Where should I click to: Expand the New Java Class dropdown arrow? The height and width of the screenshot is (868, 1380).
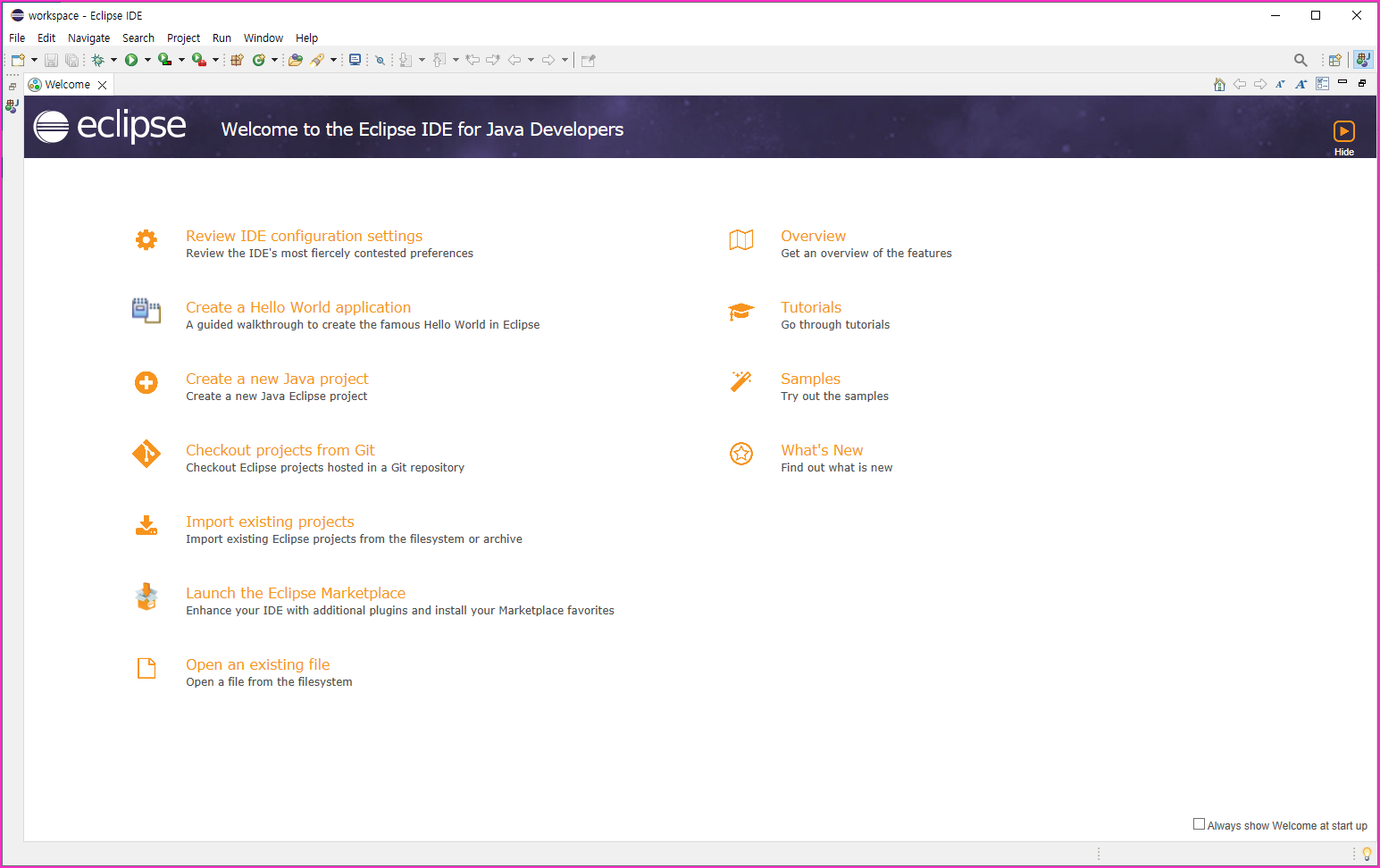[274, 60]
